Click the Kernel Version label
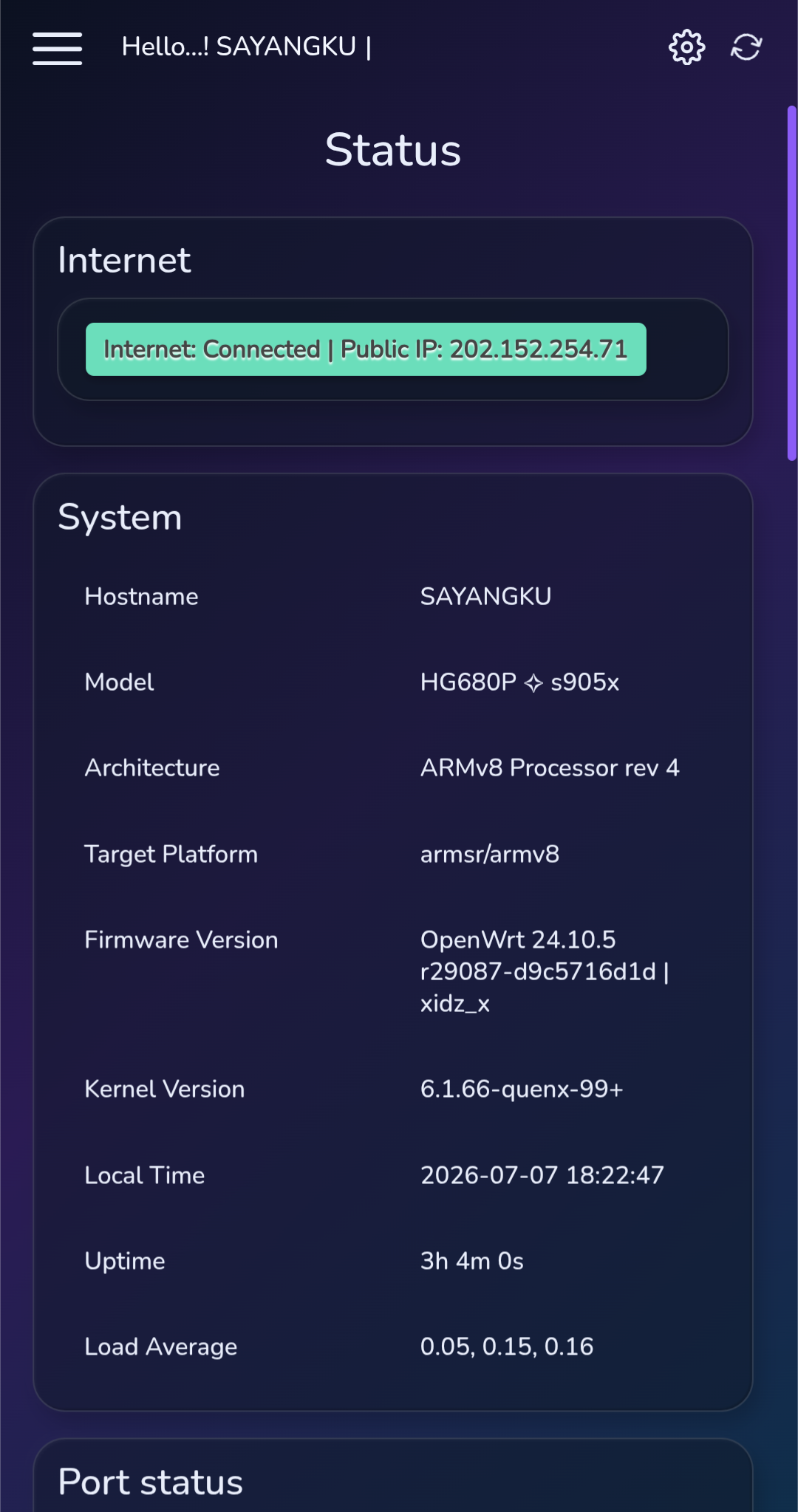Screen dimensions: 798x1512 [x=165, y=1089]
